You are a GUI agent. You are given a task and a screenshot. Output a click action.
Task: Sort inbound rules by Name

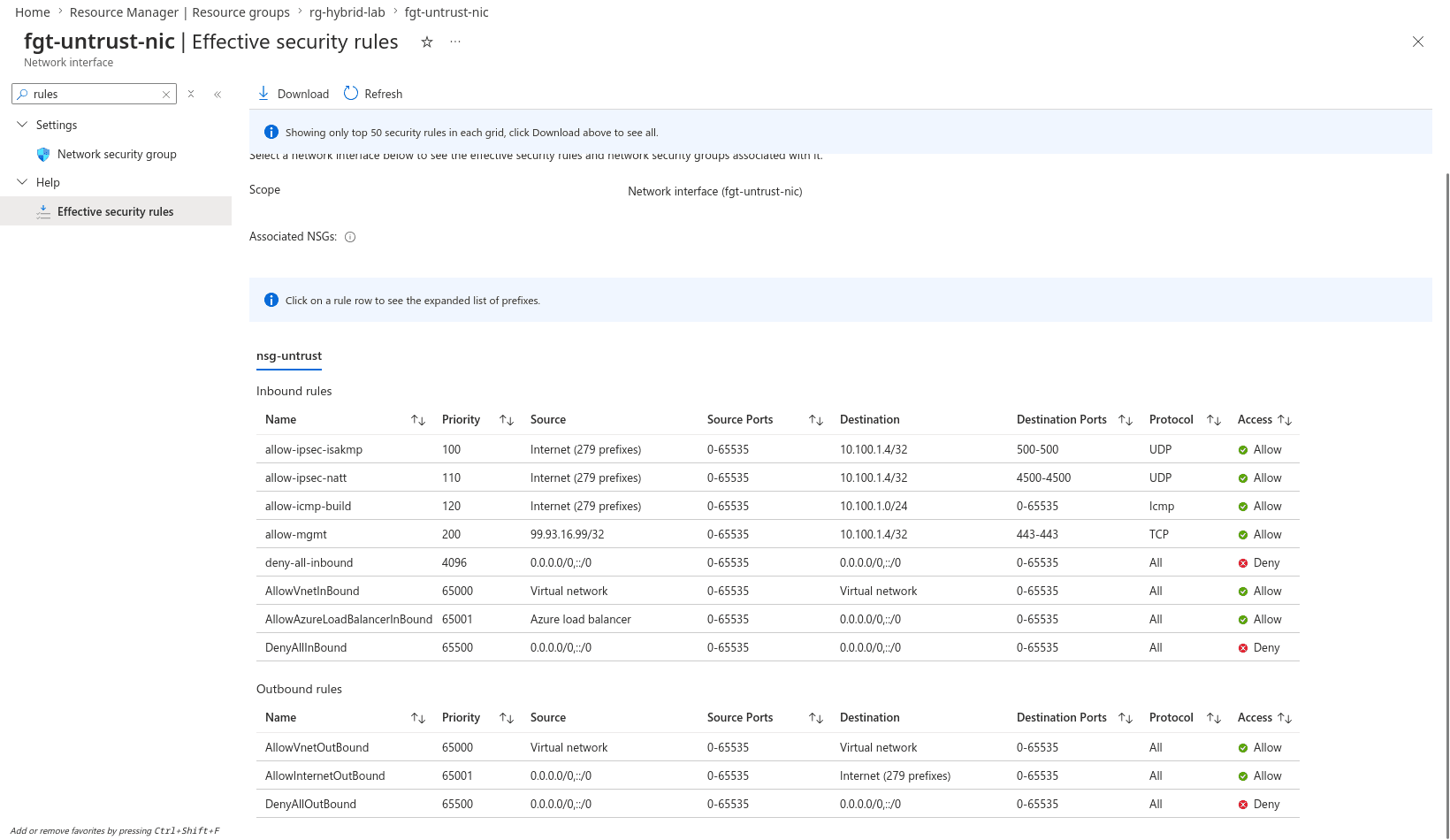[418, 420]
